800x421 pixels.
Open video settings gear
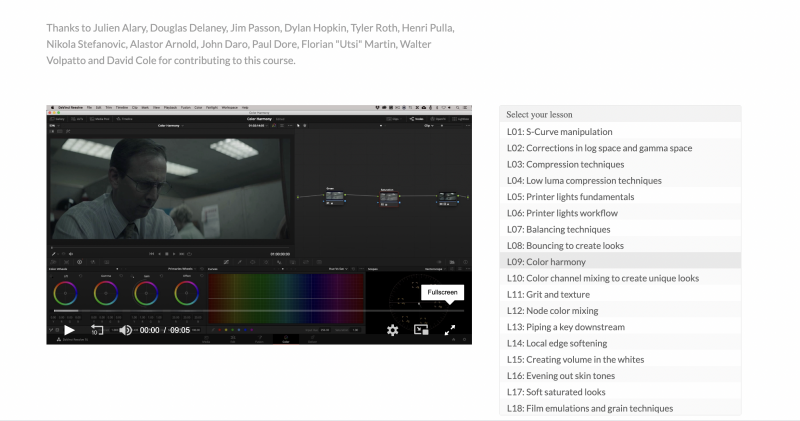(x=392, y=330)
